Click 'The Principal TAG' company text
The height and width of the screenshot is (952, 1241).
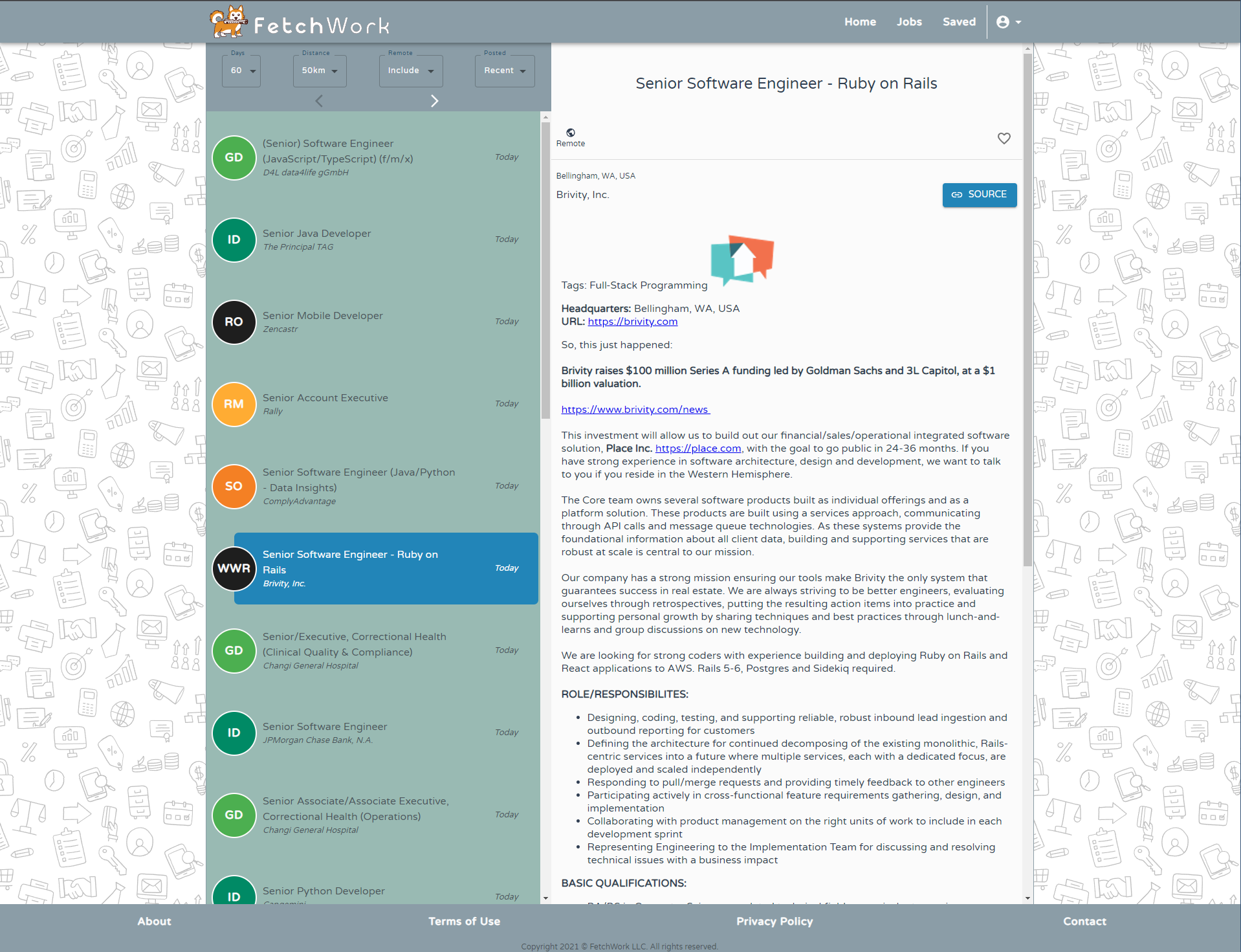pos(298,247)
